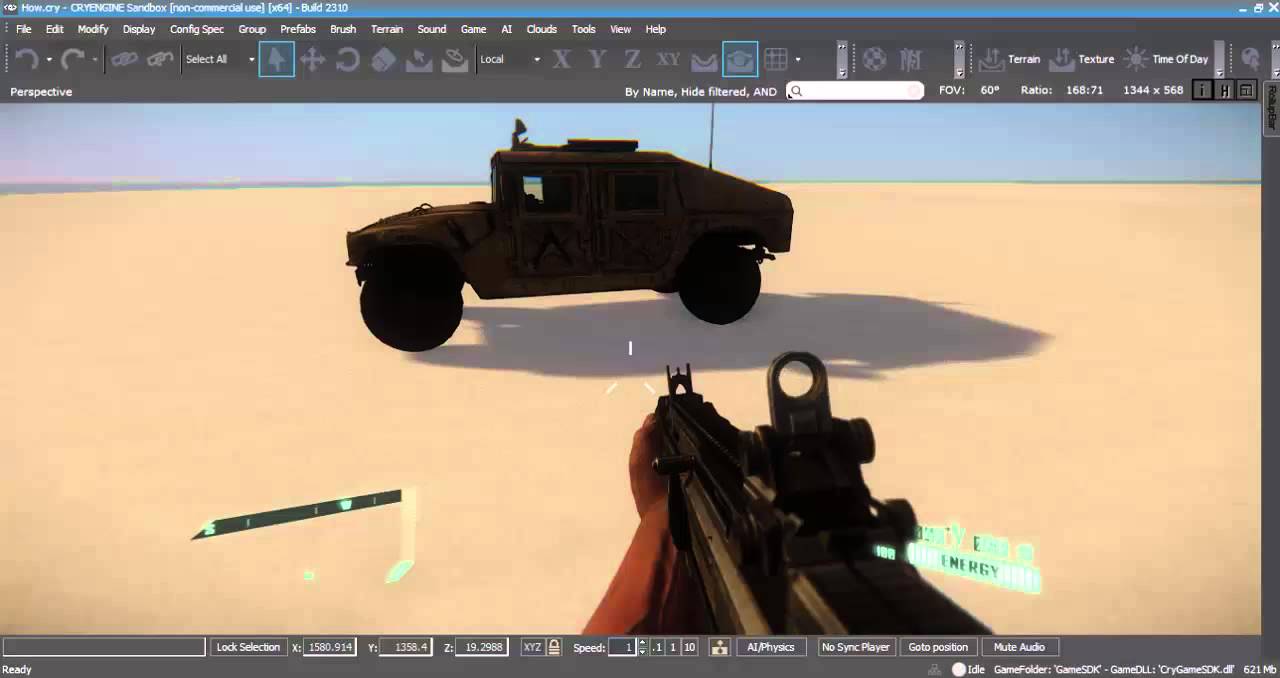Click the Lock Selection button
Viewport: 1280px width, 678px height.
tap(248, 647)
